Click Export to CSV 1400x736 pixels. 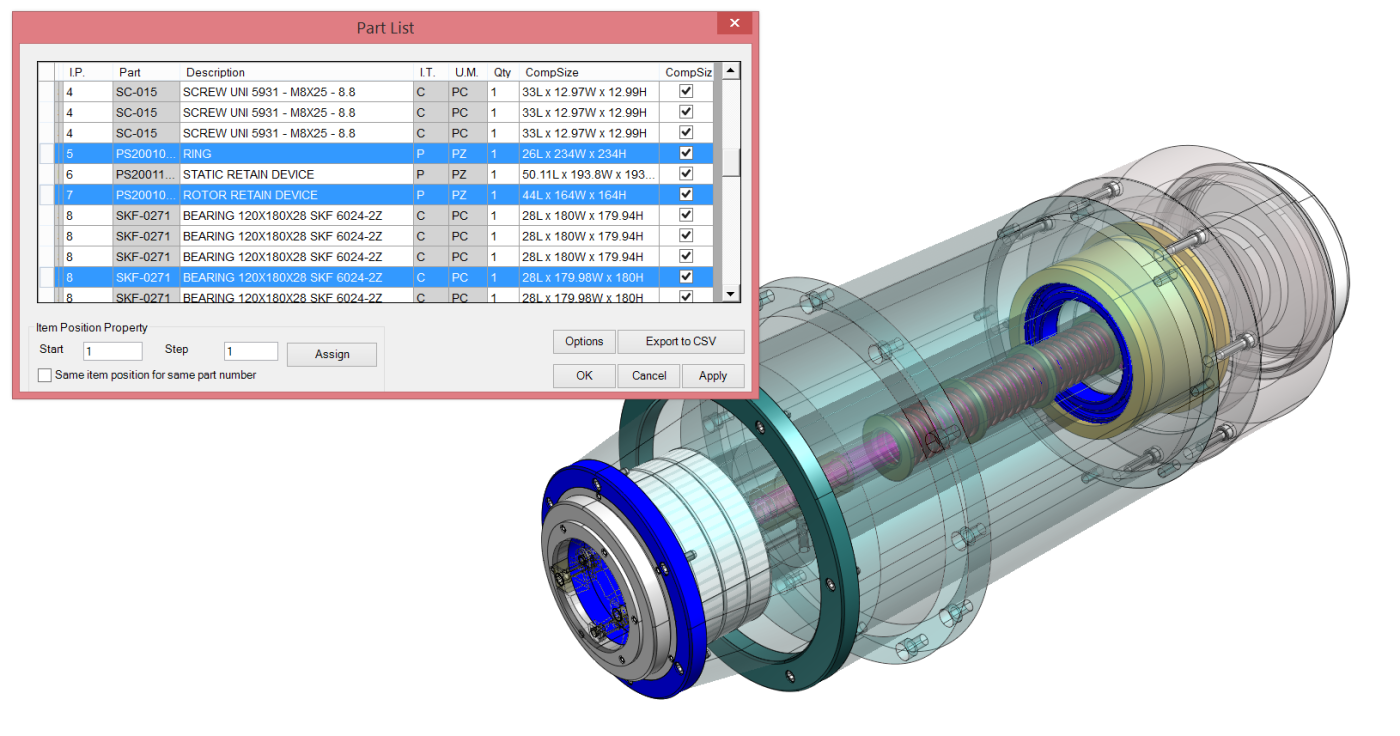(x=681, y=341)
